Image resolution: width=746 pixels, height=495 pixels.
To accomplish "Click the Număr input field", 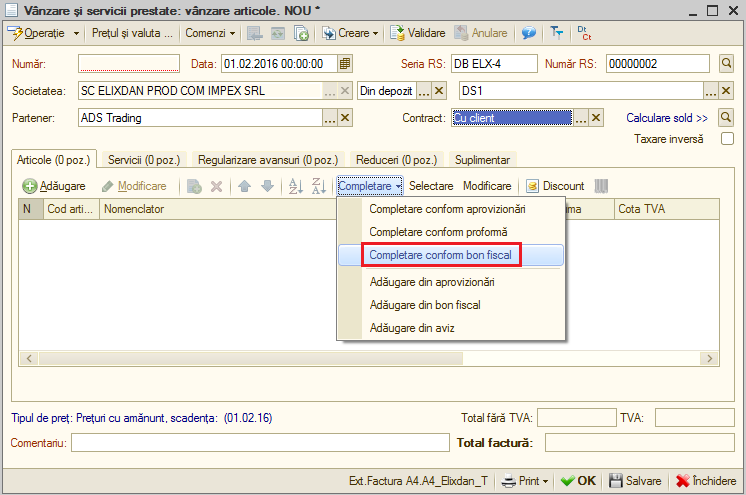I will tap(129, 63).
